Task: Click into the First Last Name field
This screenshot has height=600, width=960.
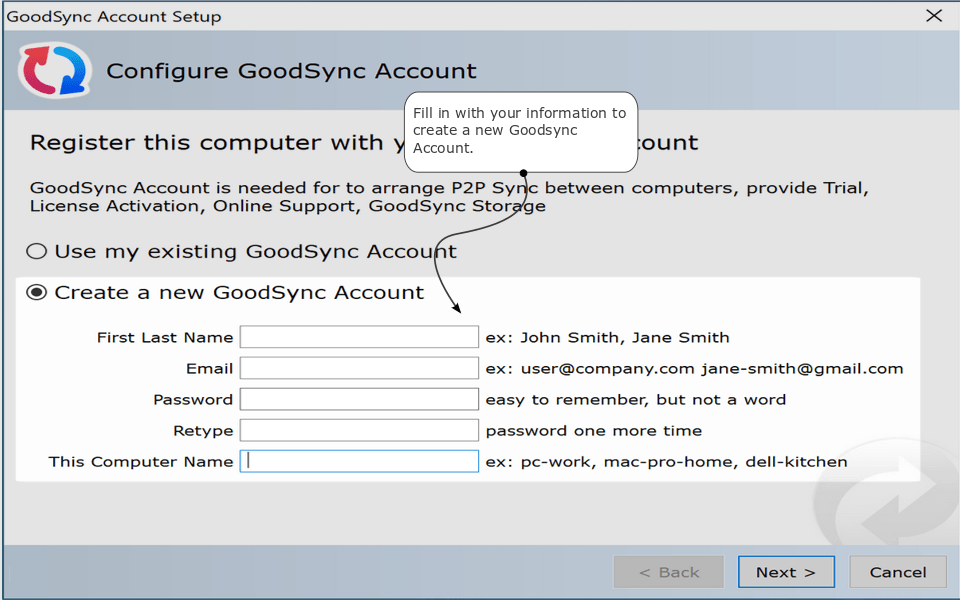Action: click(x=359, y=337)
